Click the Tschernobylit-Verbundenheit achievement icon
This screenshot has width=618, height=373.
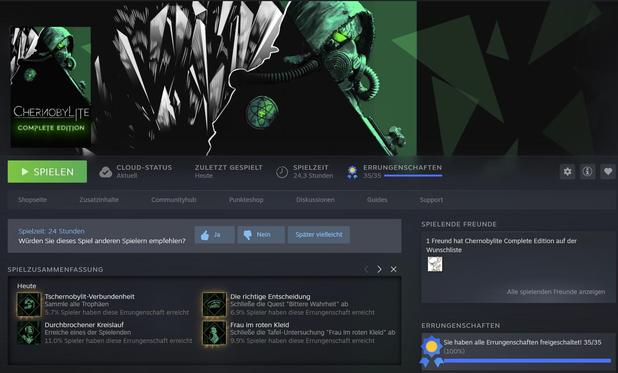29,304
